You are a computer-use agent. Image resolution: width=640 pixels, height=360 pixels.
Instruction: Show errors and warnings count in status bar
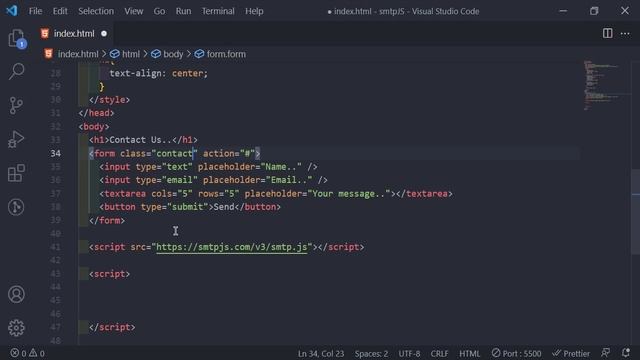[27, 353]
